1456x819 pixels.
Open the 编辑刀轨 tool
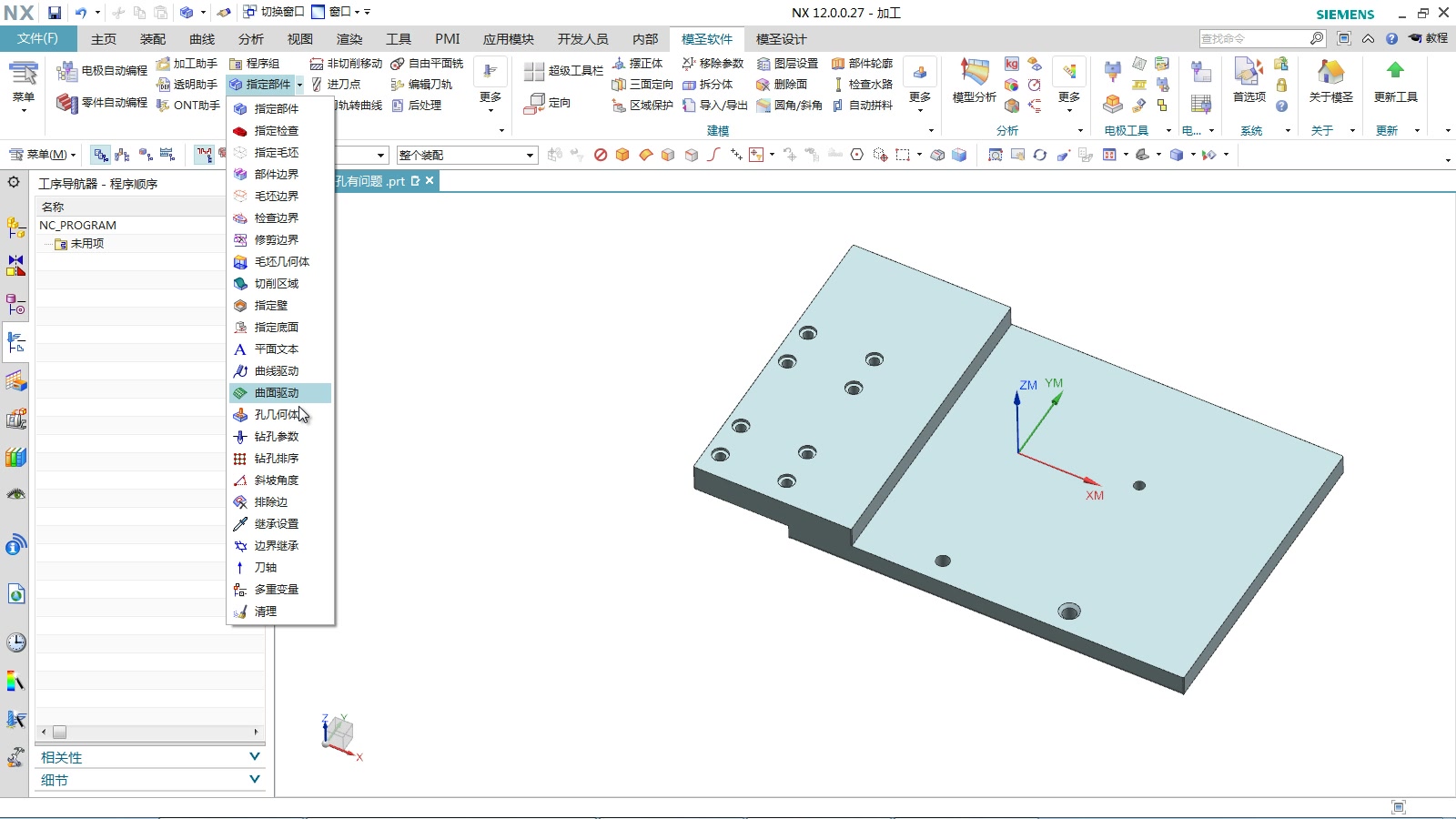(x=421, y=85)
